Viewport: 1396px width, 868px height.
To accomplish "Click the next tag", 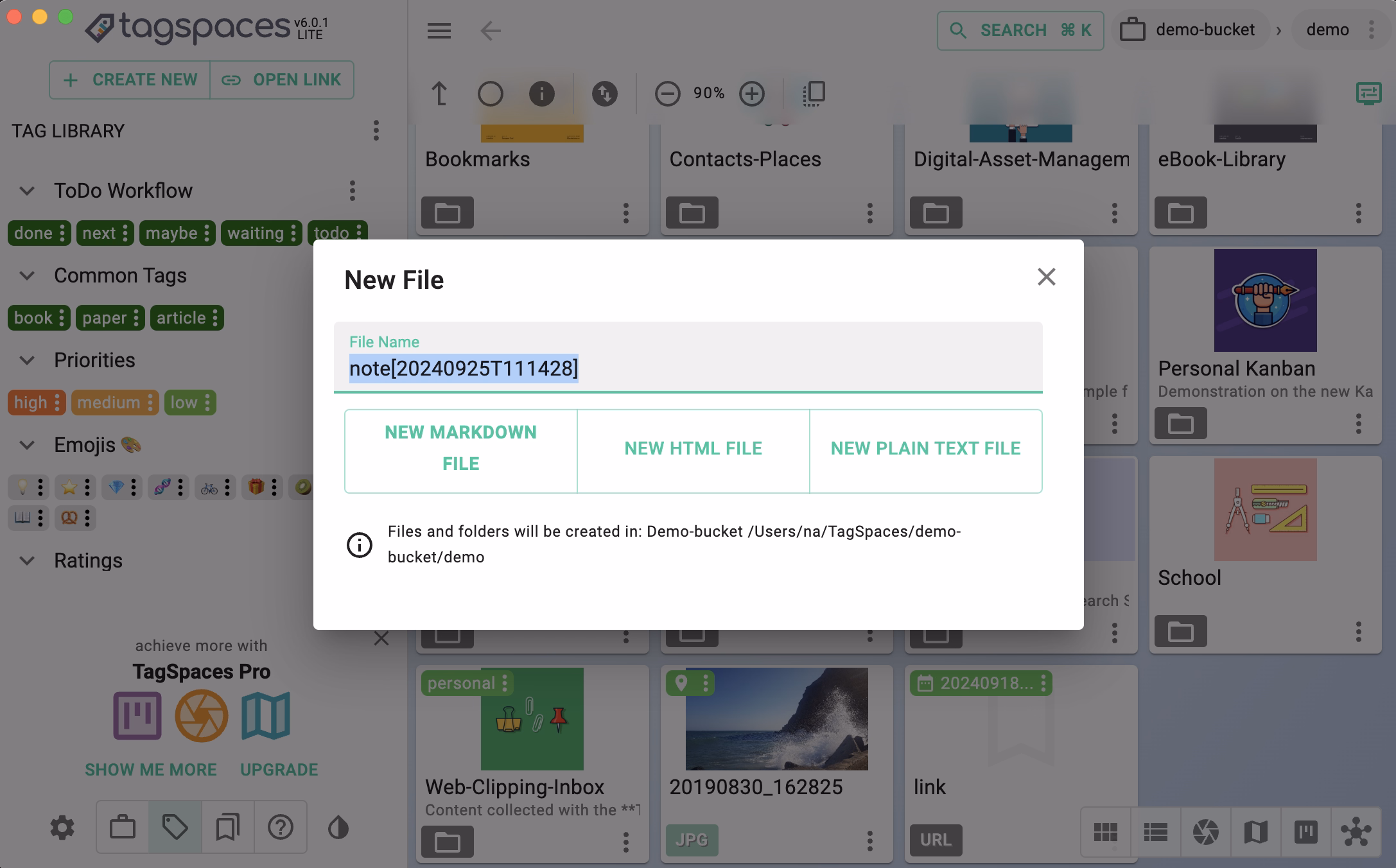I will (x=105, y=233).
